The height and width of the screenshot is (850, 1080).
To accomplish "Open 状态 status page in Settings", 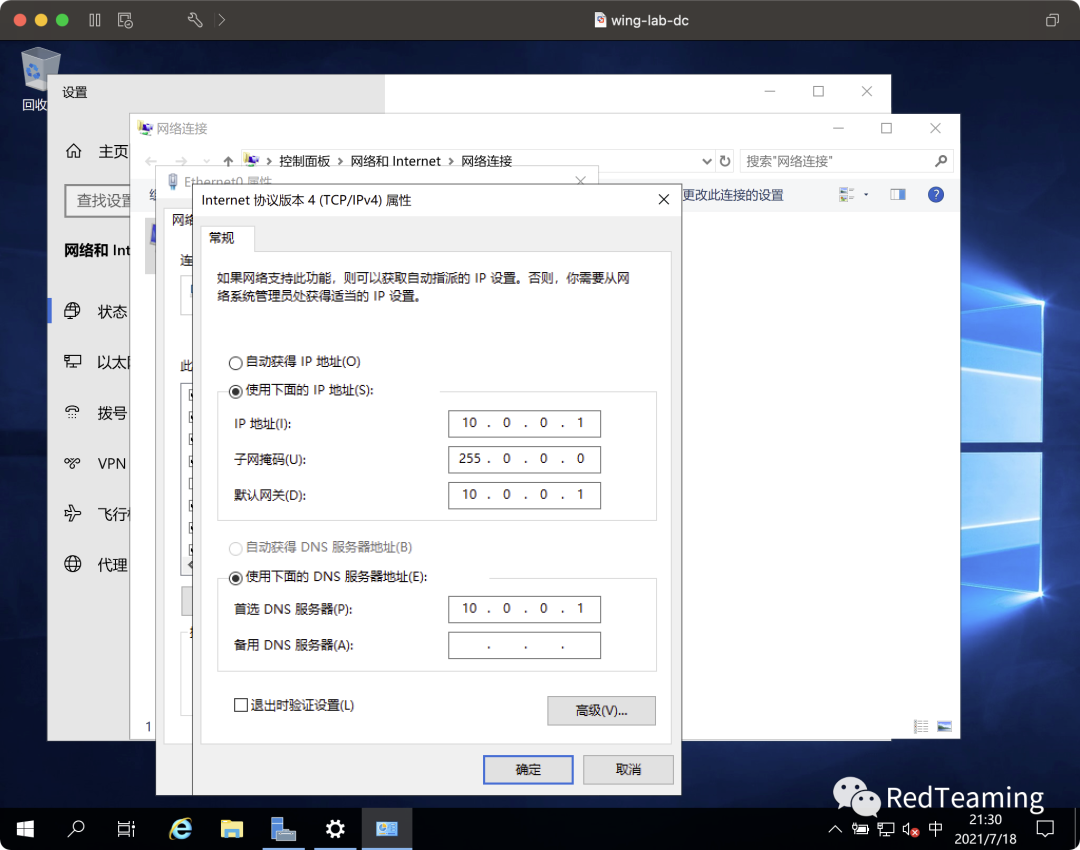I will pyautogui.click(x=95, y=311).
